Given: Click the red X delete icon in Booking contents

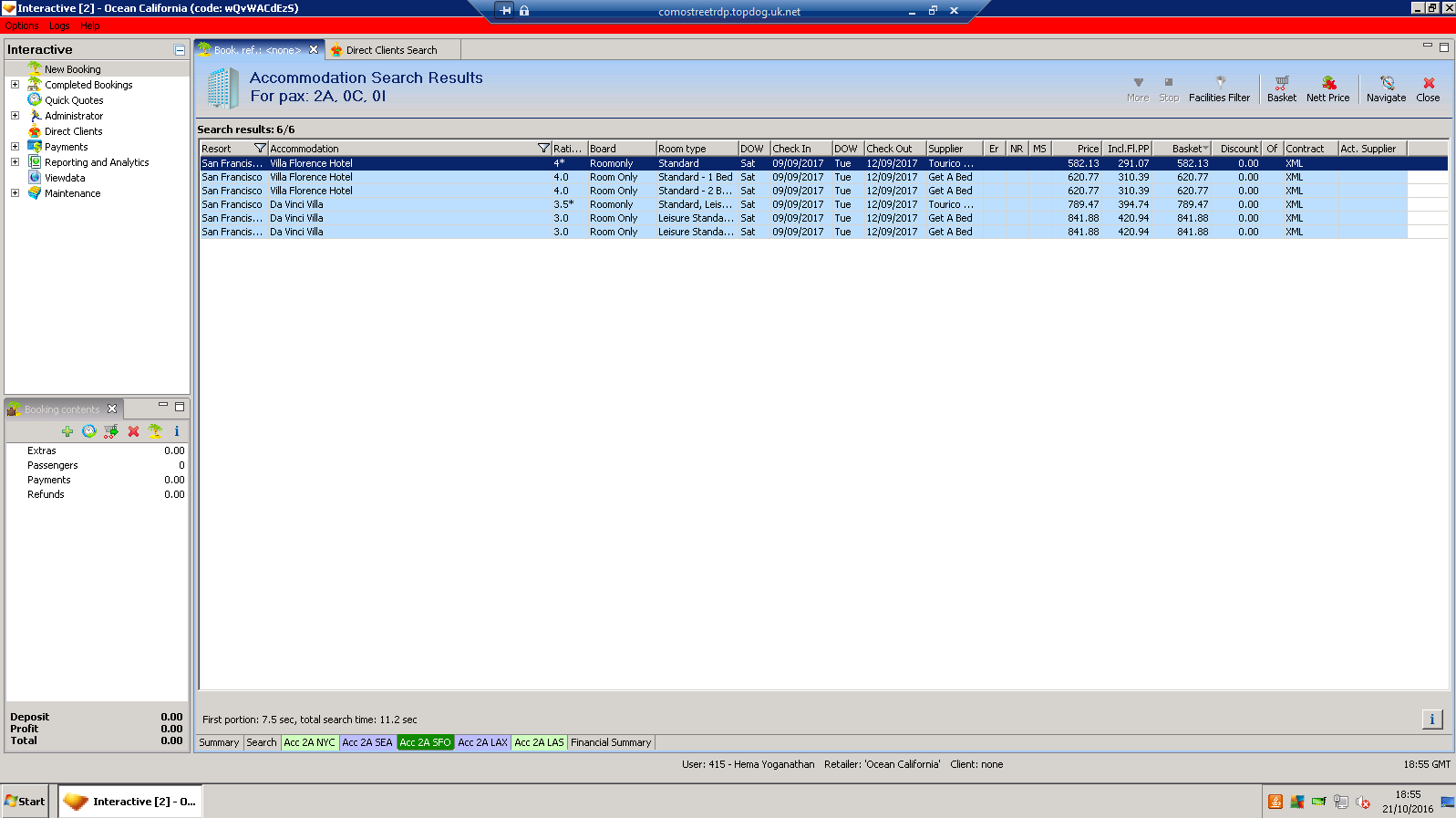Looking at the screenshot, I should pyautogui.click(x=133, y=431).
